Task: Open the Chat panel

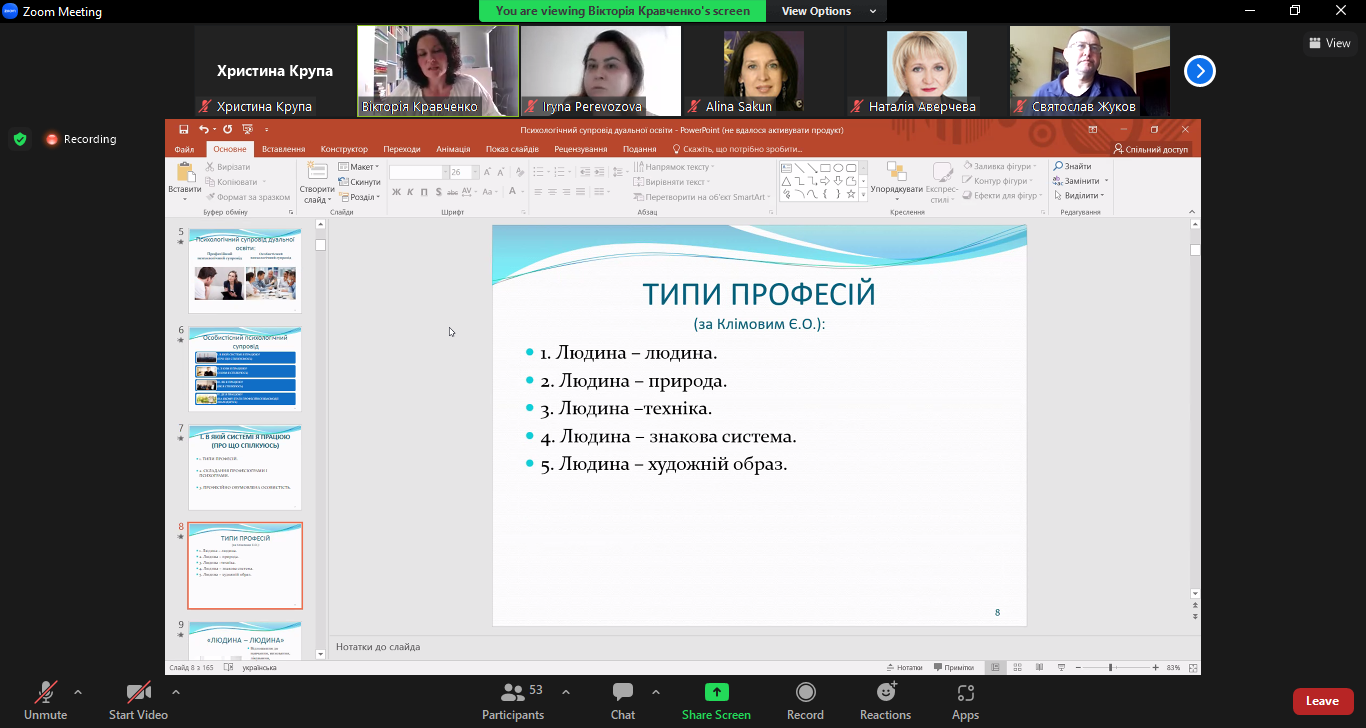Action: click(x=622, y=699)
